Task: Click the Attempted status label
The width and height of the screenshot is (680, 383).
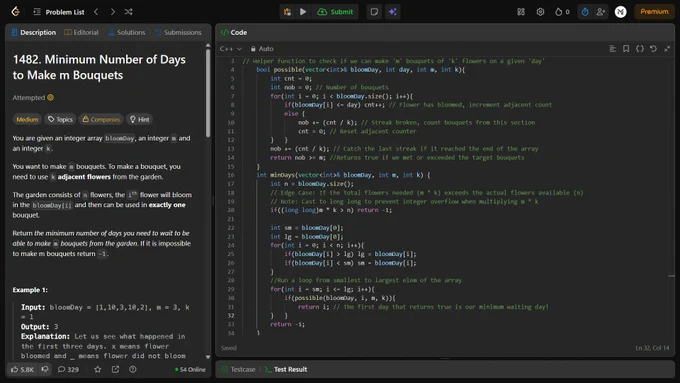Action: tap(33, 98)
